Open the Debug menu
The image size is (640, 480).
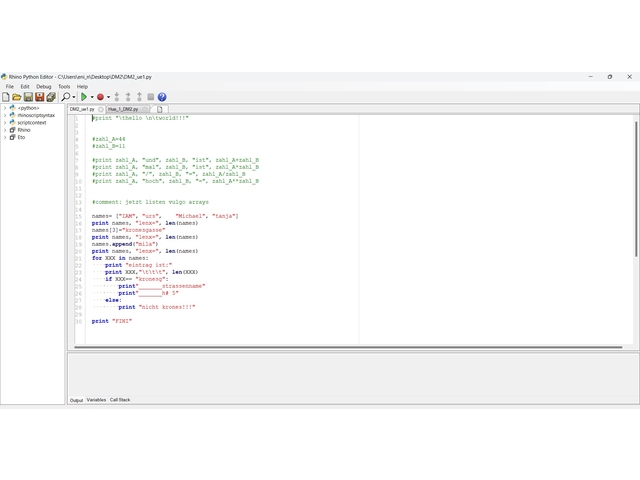pos(44,87)
